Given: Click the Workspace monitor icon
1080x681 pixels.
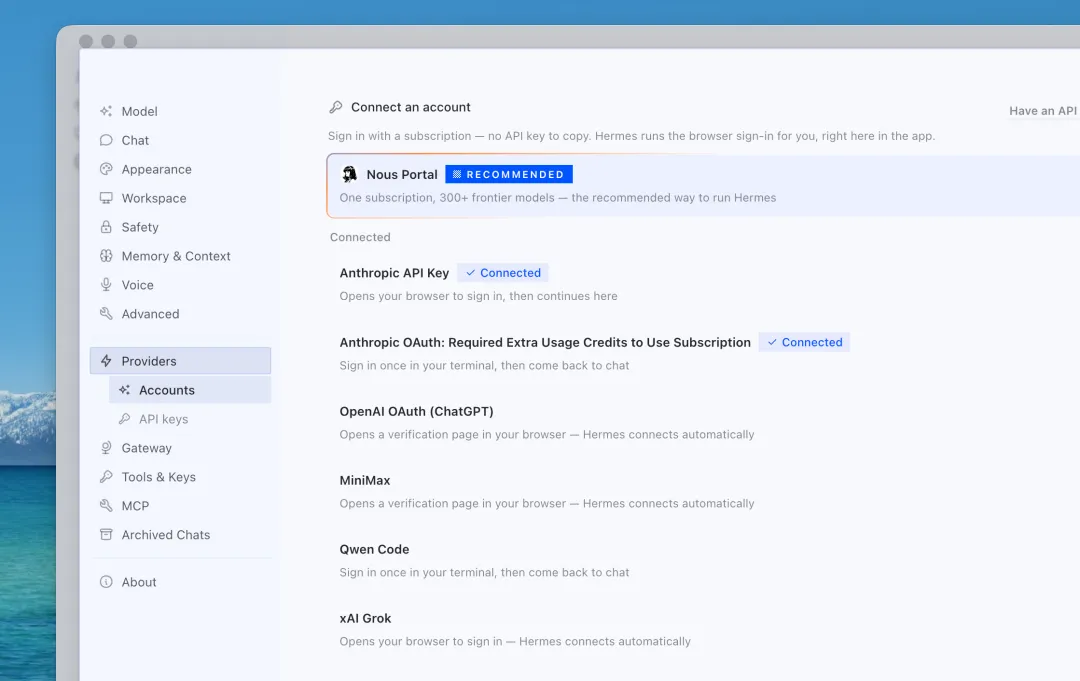Looking at the screenshot, I should [x=106, y=198].
